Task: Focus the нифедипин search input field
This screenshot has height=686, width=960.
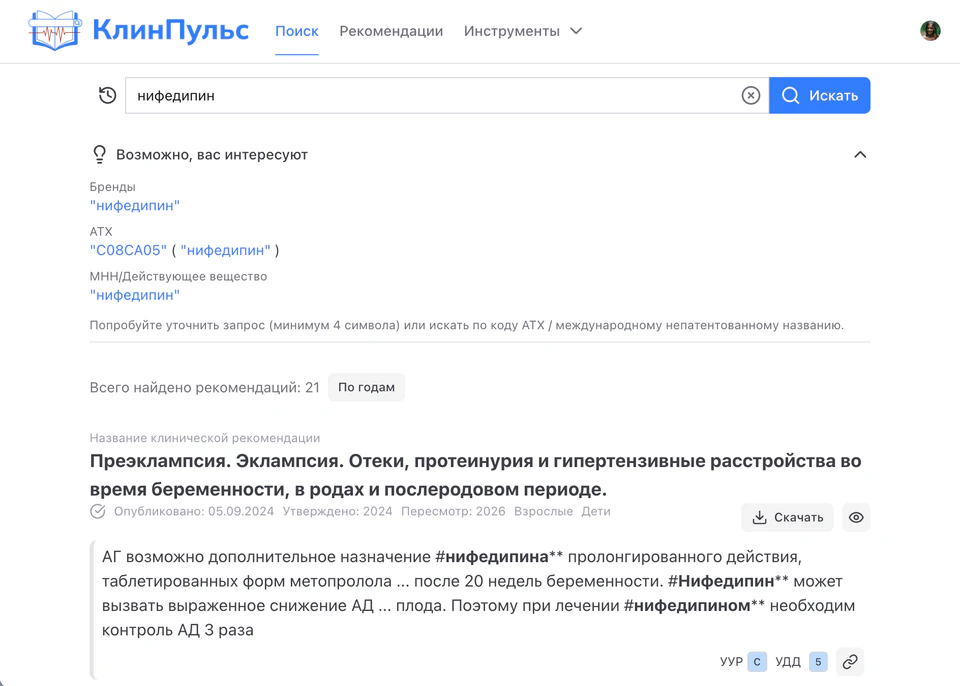Action: point(447,96)
